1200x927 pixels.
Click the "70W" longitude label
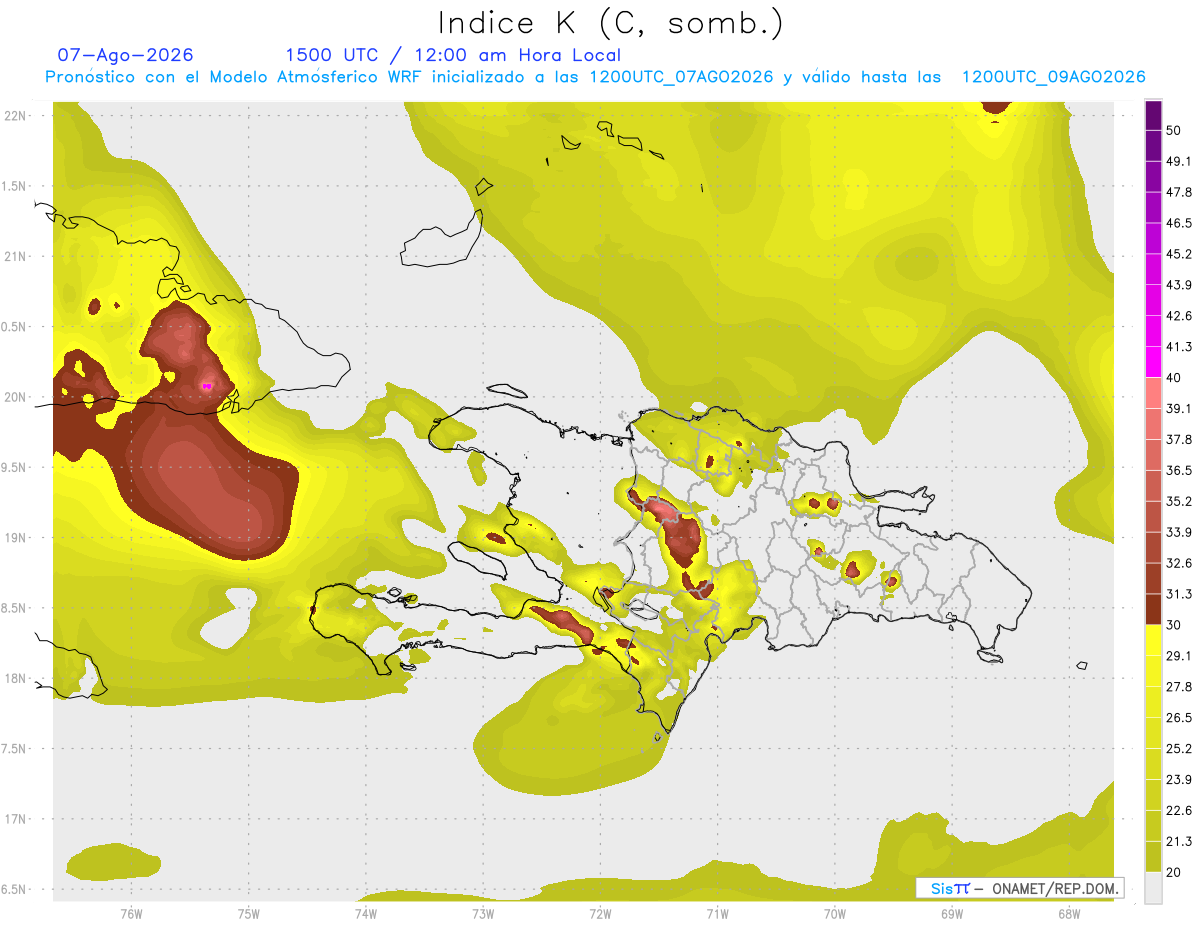point(834,914)
